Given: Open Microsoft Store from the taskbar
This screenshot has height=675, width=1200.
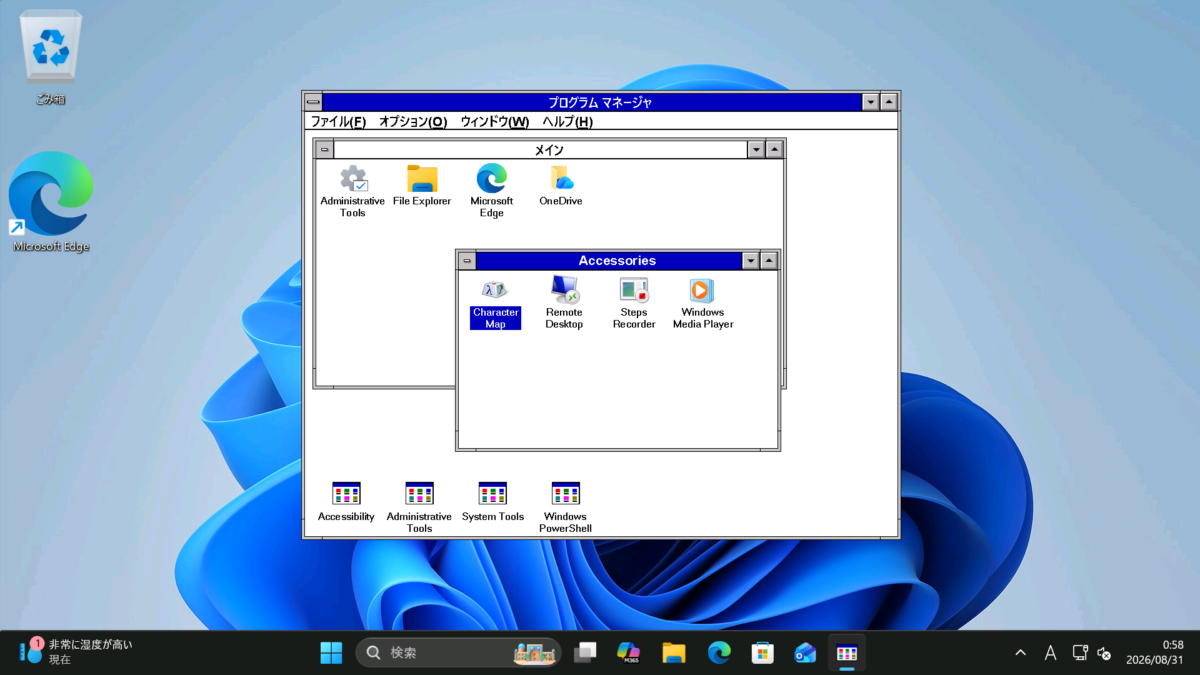Looking at the screenshot, I should [762, 653].
